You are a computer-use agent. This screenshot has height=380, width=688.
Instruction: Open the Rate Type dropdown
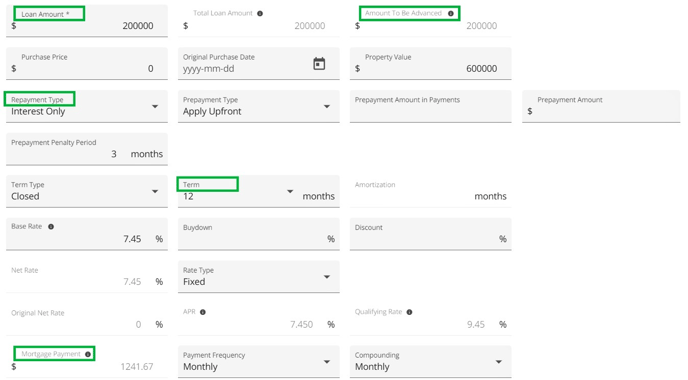coord(258,276)
